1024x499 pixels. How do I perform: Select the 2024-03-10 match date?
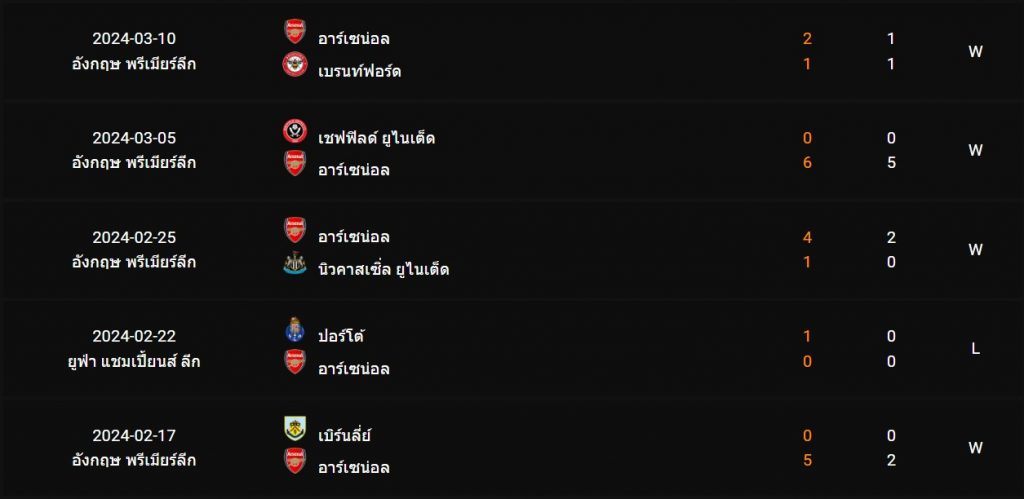(134, 39)
